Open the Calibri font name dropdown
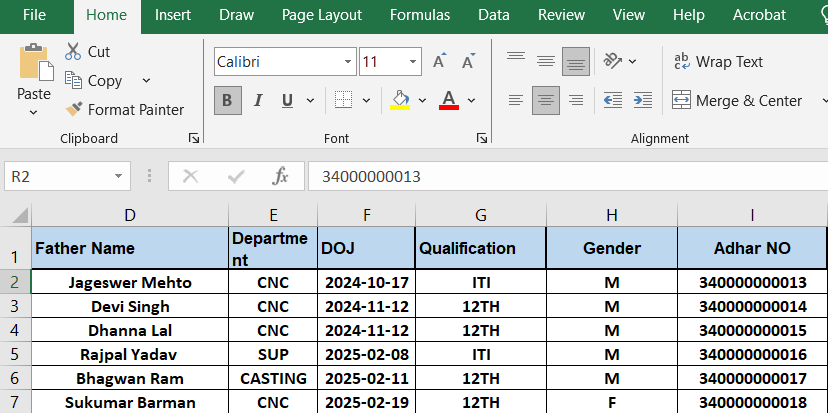The width and height of the screenshot is (828, 413). [x=347, y=62]
